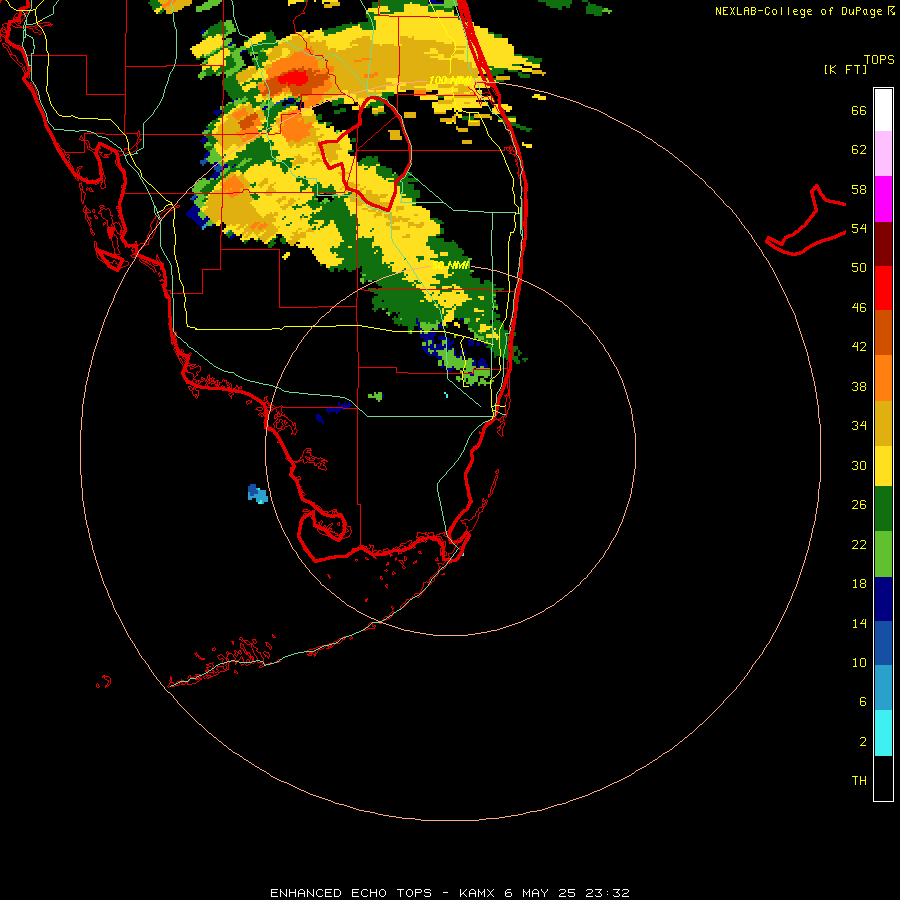900x900 pixels.
Task: Pick the yellow swatch on the legend
Action: coord(883,466)
